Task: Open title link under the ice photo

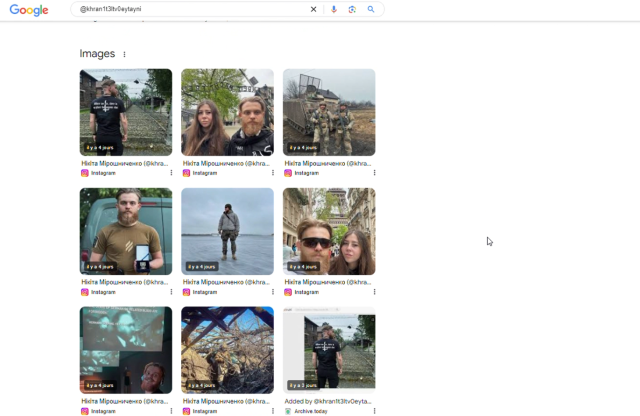Action: (x=226, y=282)
